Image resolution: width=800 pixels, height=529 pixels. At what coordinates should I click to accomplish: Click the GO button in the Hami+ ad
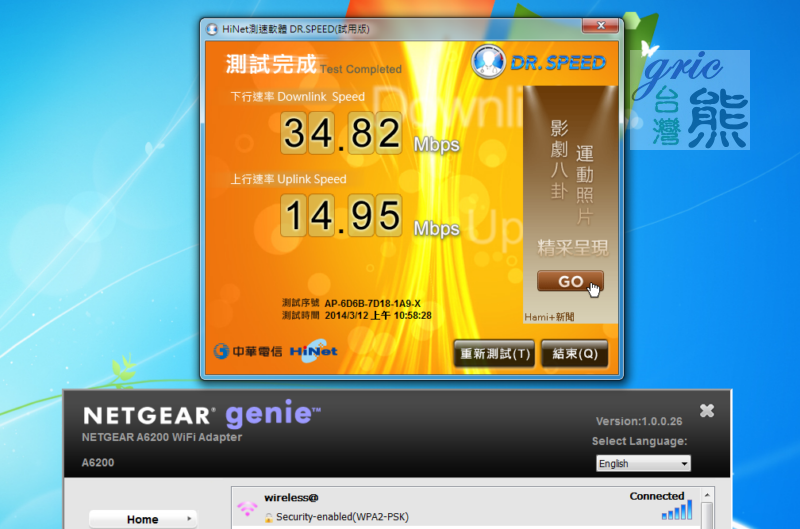(570, 281)
